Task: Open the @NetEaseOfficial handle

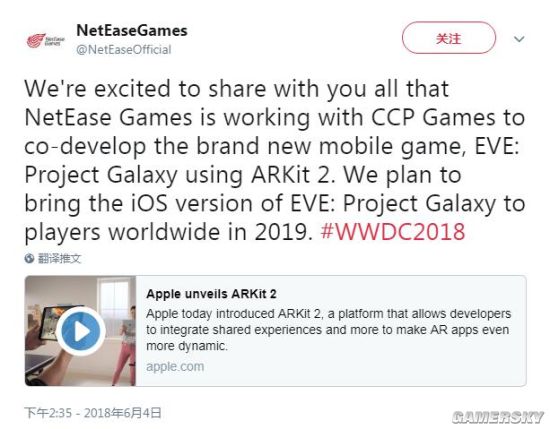Action: 123,49
